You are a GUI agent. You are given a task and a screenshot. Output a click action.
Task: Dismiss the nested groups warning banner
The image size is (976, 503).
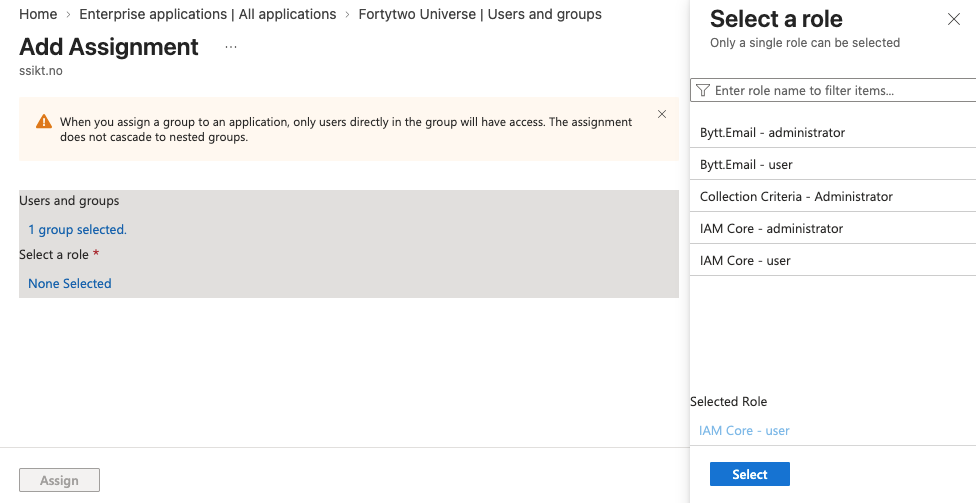pos(662,114)
